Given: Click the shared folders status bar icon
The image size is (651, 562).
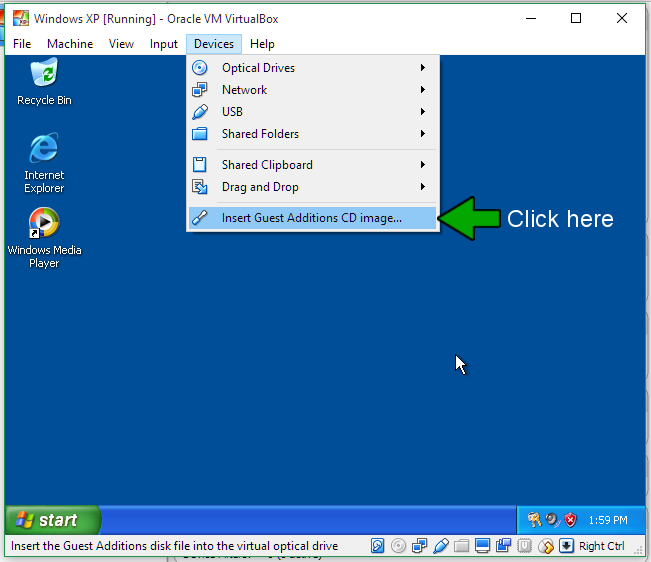Looking at the screenshot, I should (461, 546).
